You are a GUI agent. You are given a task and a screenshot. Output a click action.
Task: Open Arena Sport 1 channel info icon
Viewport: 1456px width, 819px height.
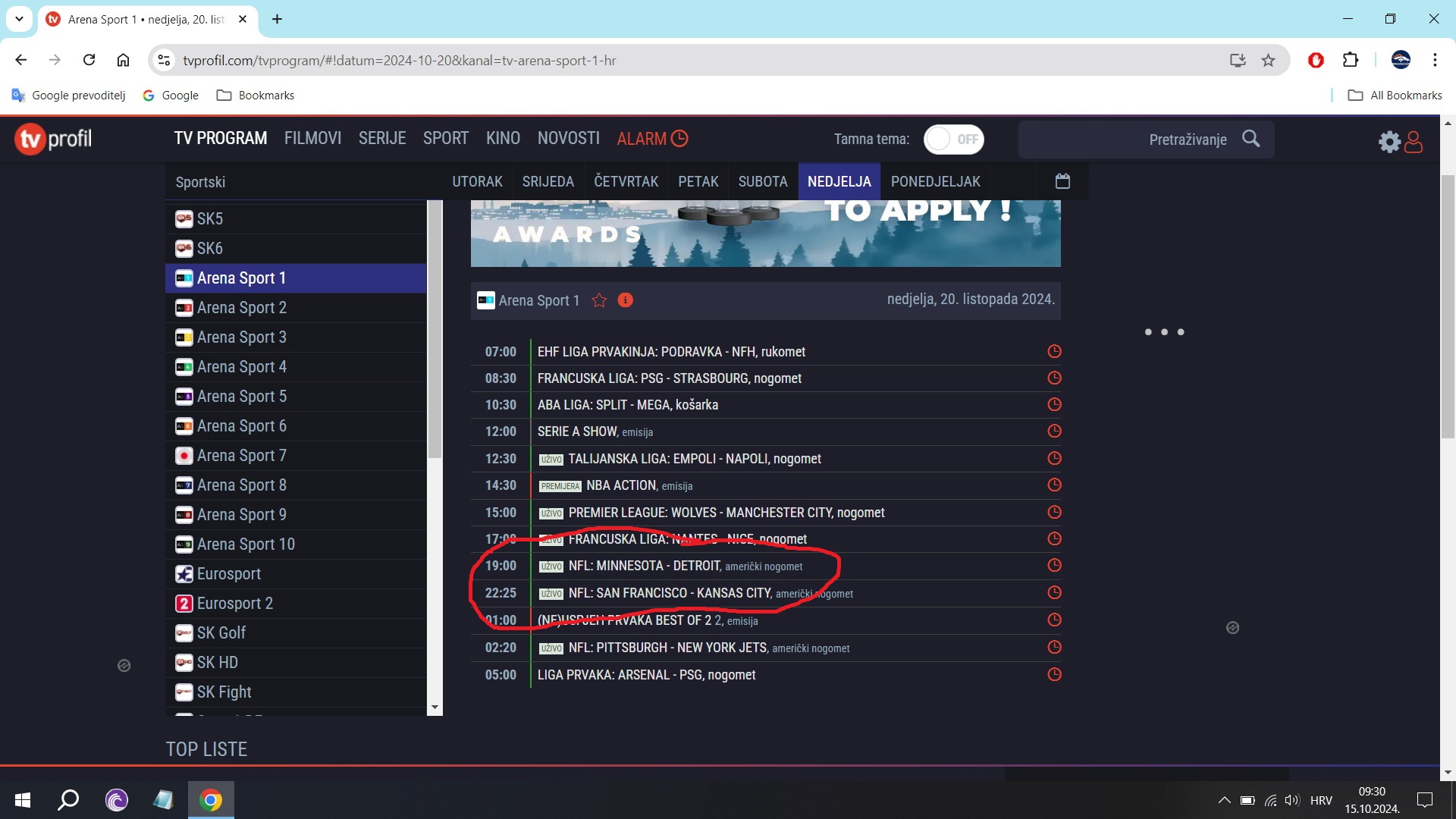click(x=625, y=300)
